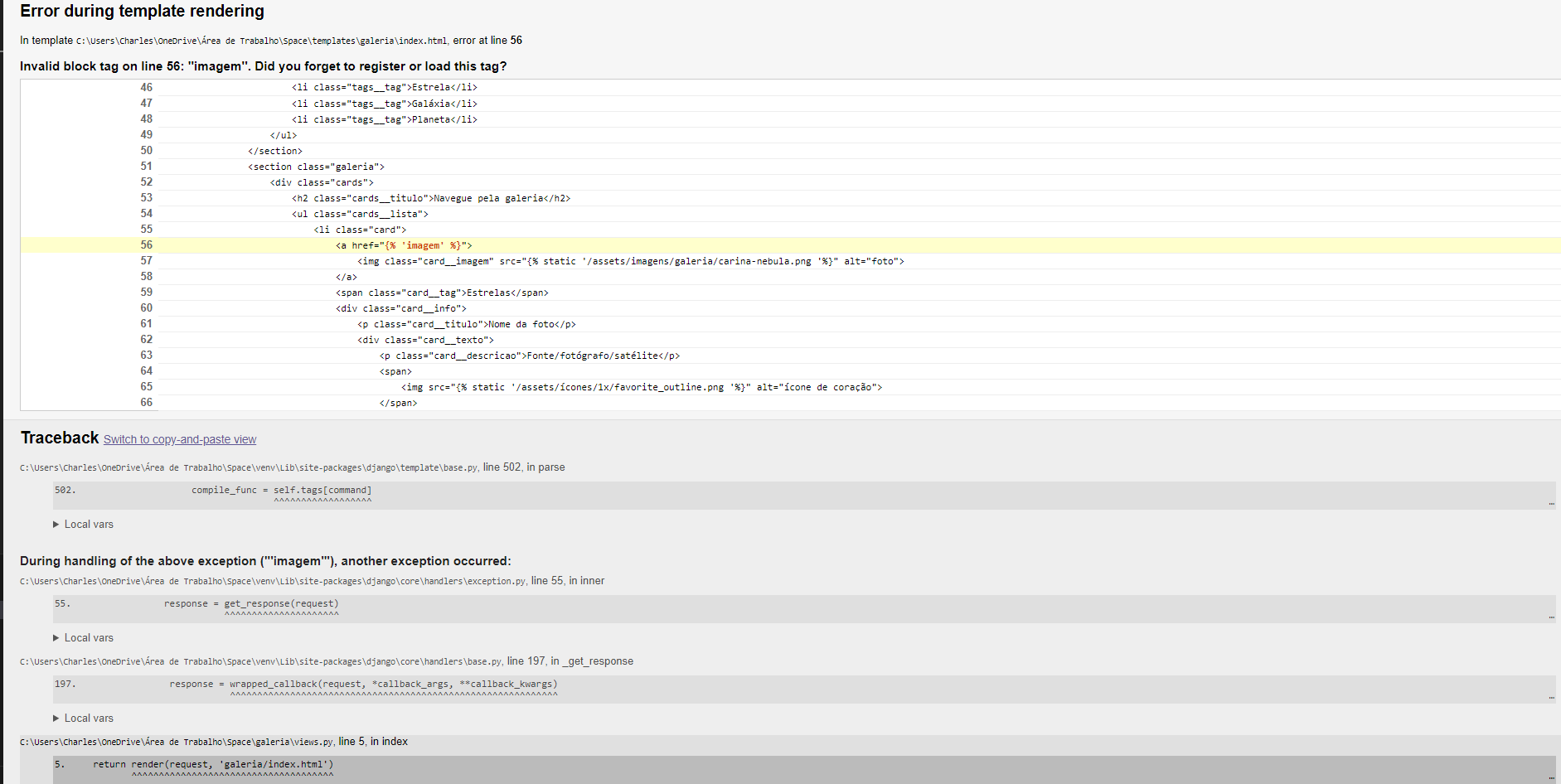This screenshot has width=1561, height=784.
Task: Click the base.py line 197 _get_response frame header
Action: (327, 661)
